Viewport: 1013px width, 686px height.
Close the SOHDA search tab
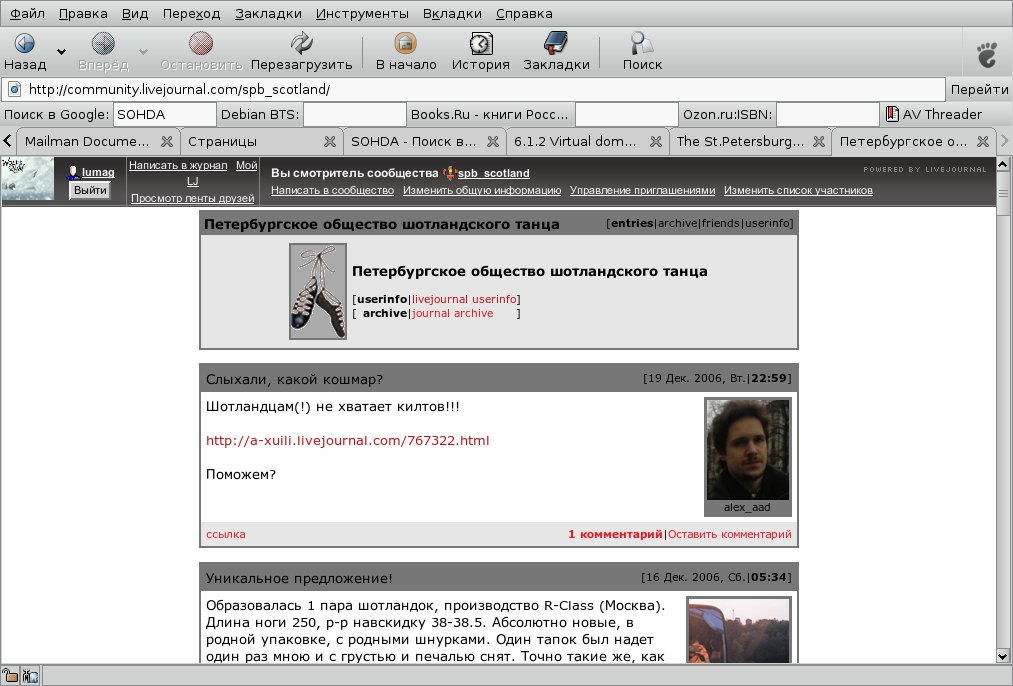pos(493,142)
